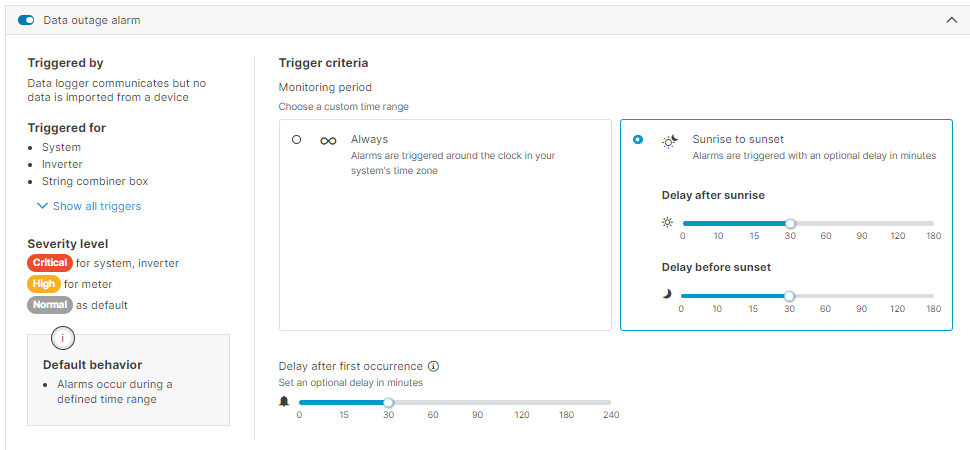Viewport: 970px width, 450px height.
Task: Click the High severity badge
Action: [44, 284]
